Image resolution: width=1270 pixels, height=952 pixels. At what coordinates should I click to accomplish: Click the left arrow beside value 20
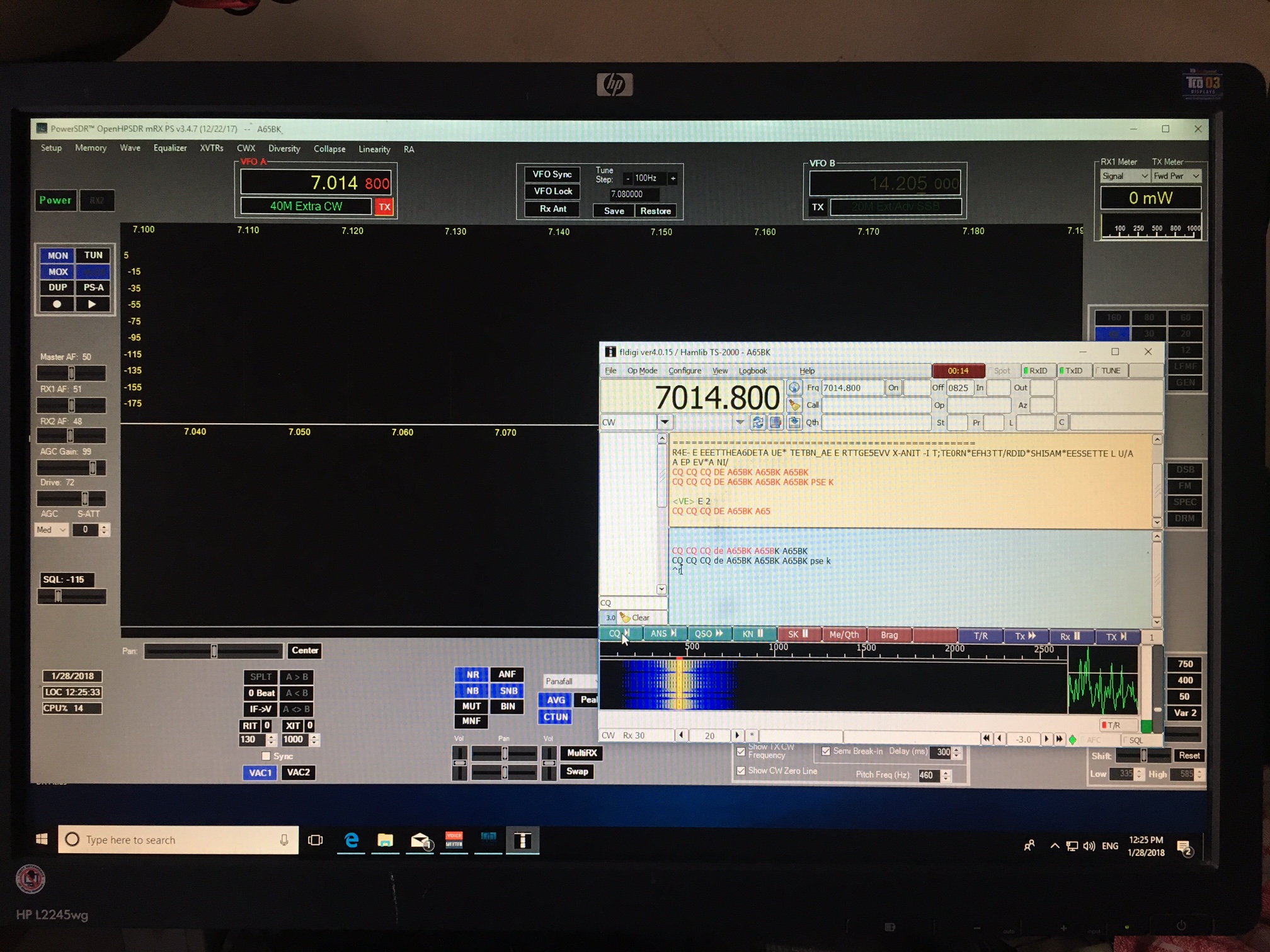click(x=681, y=735)
